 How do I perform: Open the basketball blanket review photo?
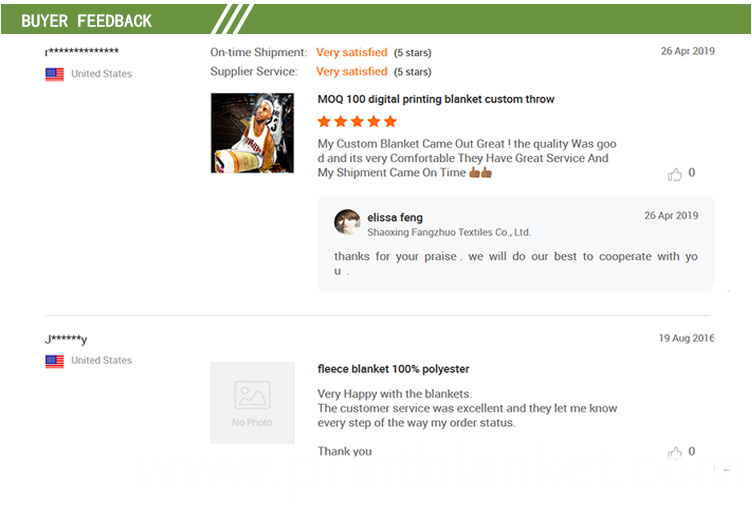click(252, 133)
